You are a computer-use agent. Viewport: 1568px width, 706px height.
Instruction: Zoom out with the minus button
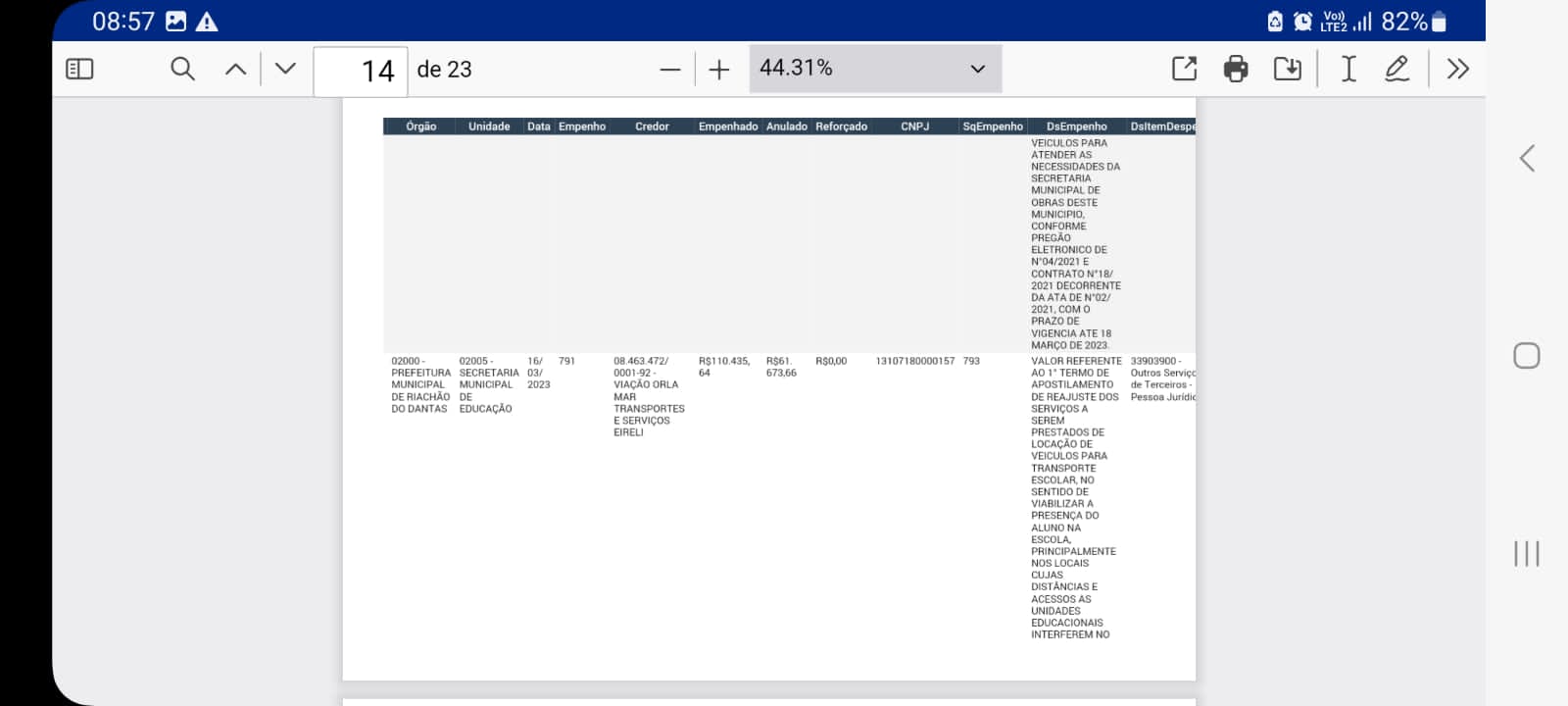click(670, 70)
